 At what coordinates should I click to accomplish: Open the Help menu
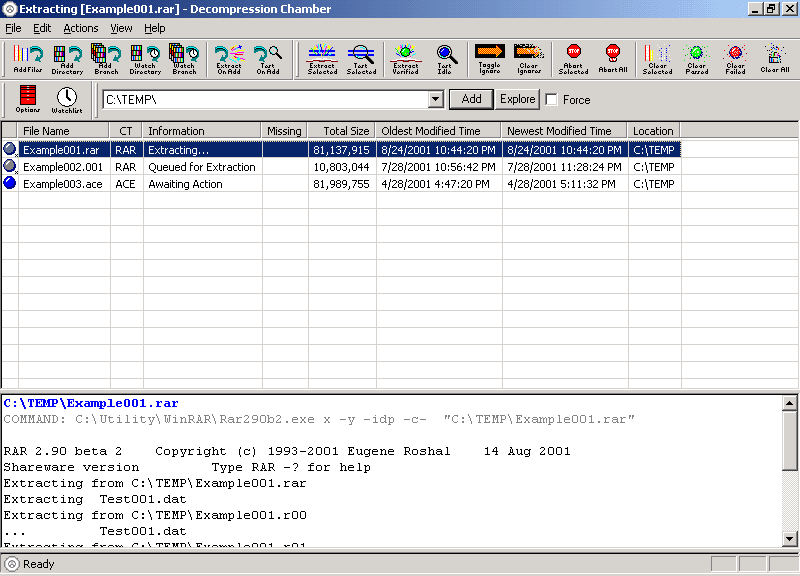[155, 29]
